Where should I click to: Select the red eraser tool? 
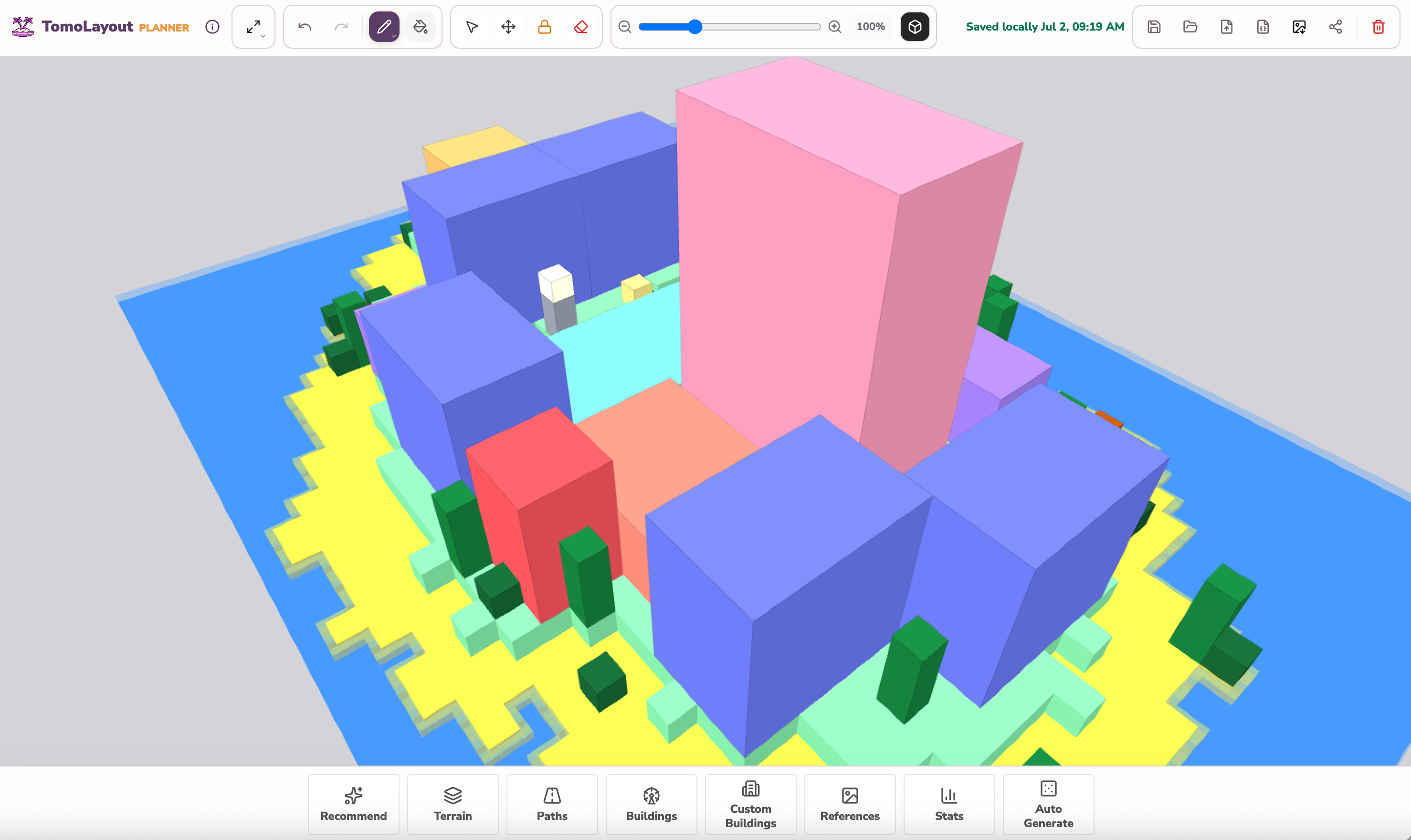tap(581, 27)
